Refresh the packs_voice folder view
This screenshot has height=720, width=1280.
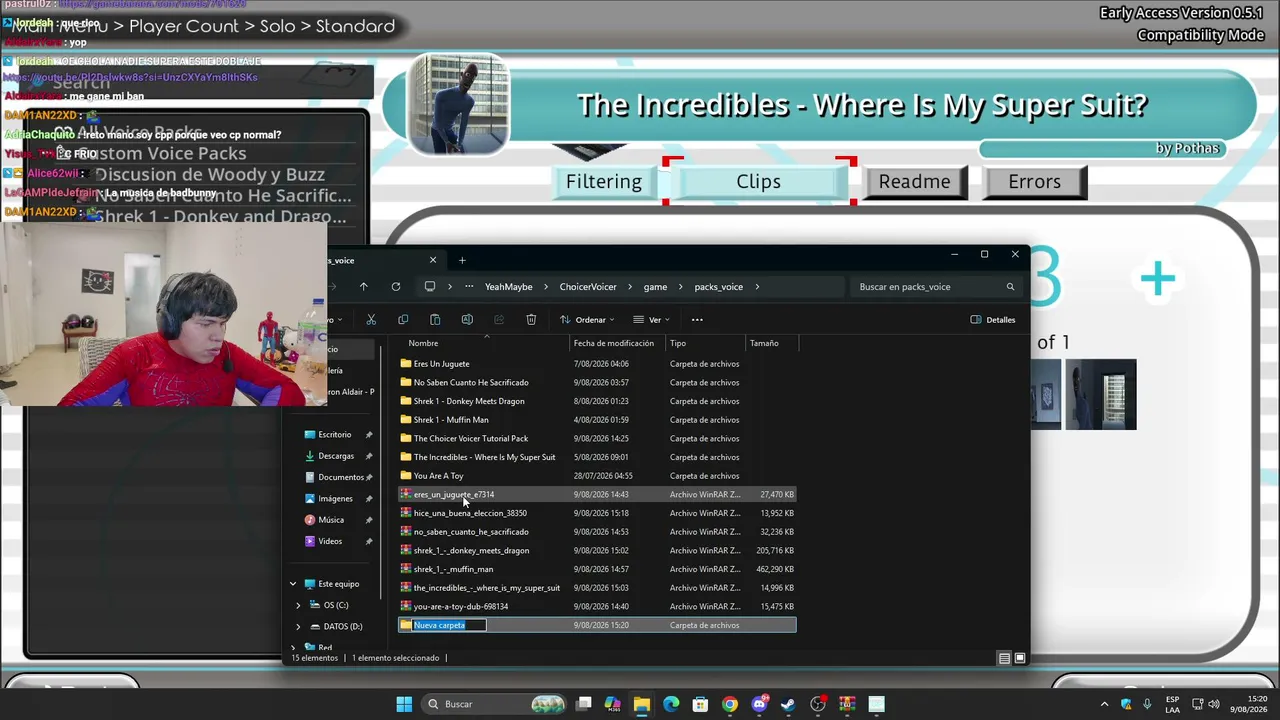click(396, 287)
